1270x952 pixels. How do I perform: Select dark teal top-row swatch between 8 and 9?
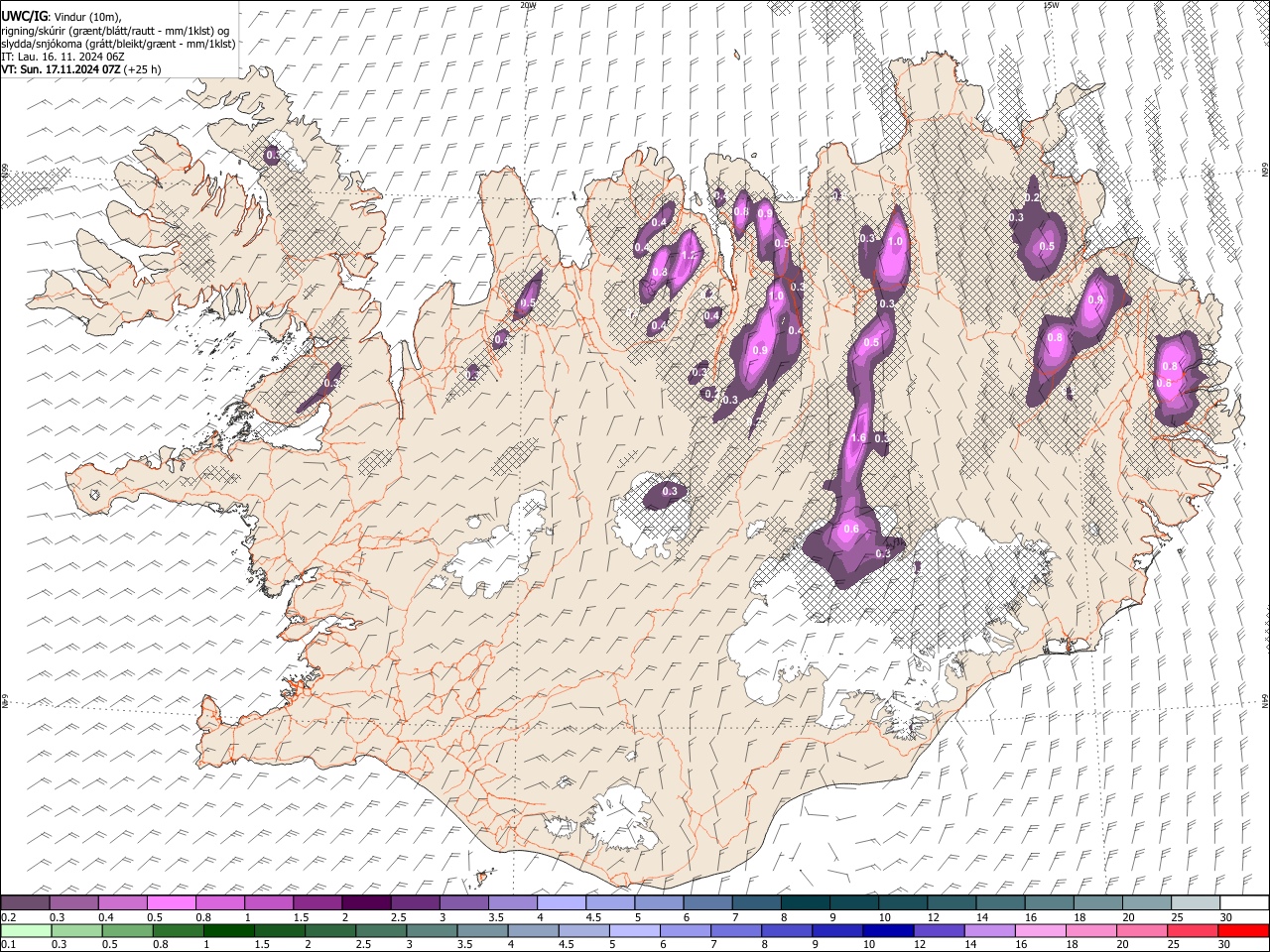tap(805, 903)
